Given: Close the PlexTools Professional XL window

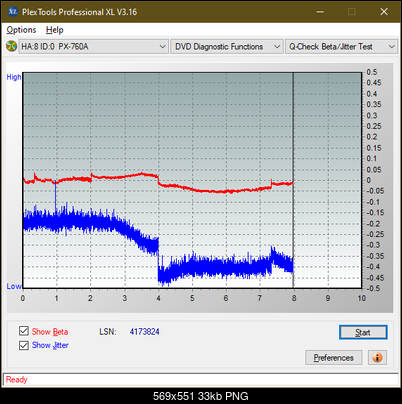Looking at the screenshot, I should (x=384, y=12).
